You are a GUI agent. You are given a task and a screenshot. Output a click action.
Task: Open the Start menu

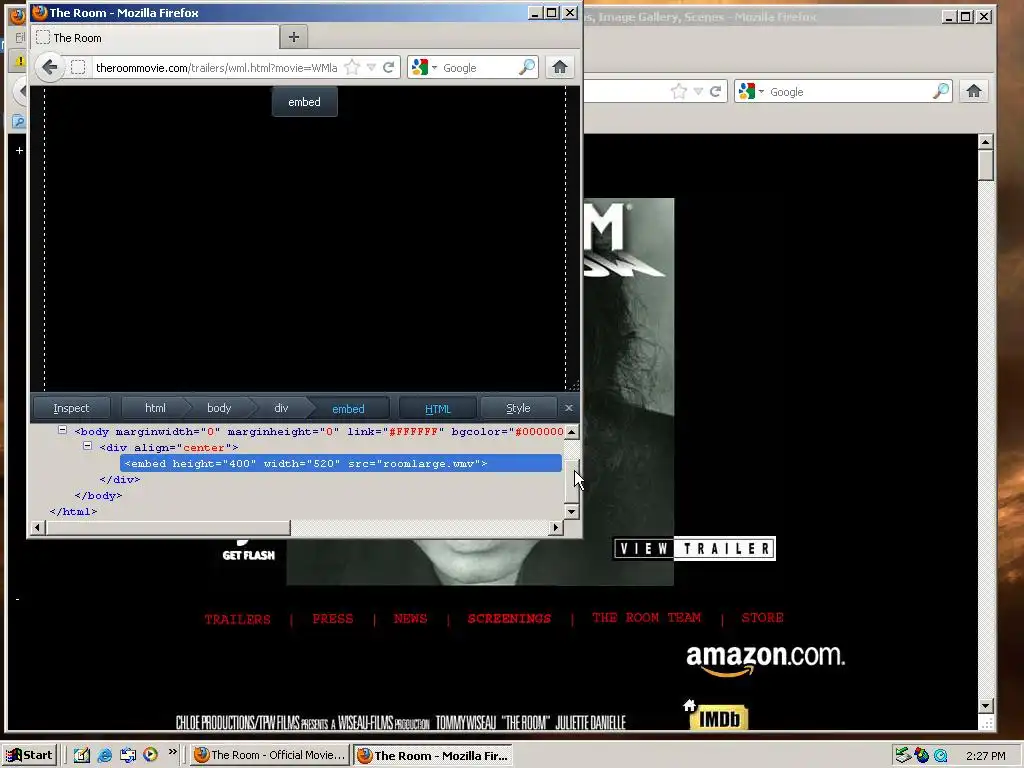30,755
